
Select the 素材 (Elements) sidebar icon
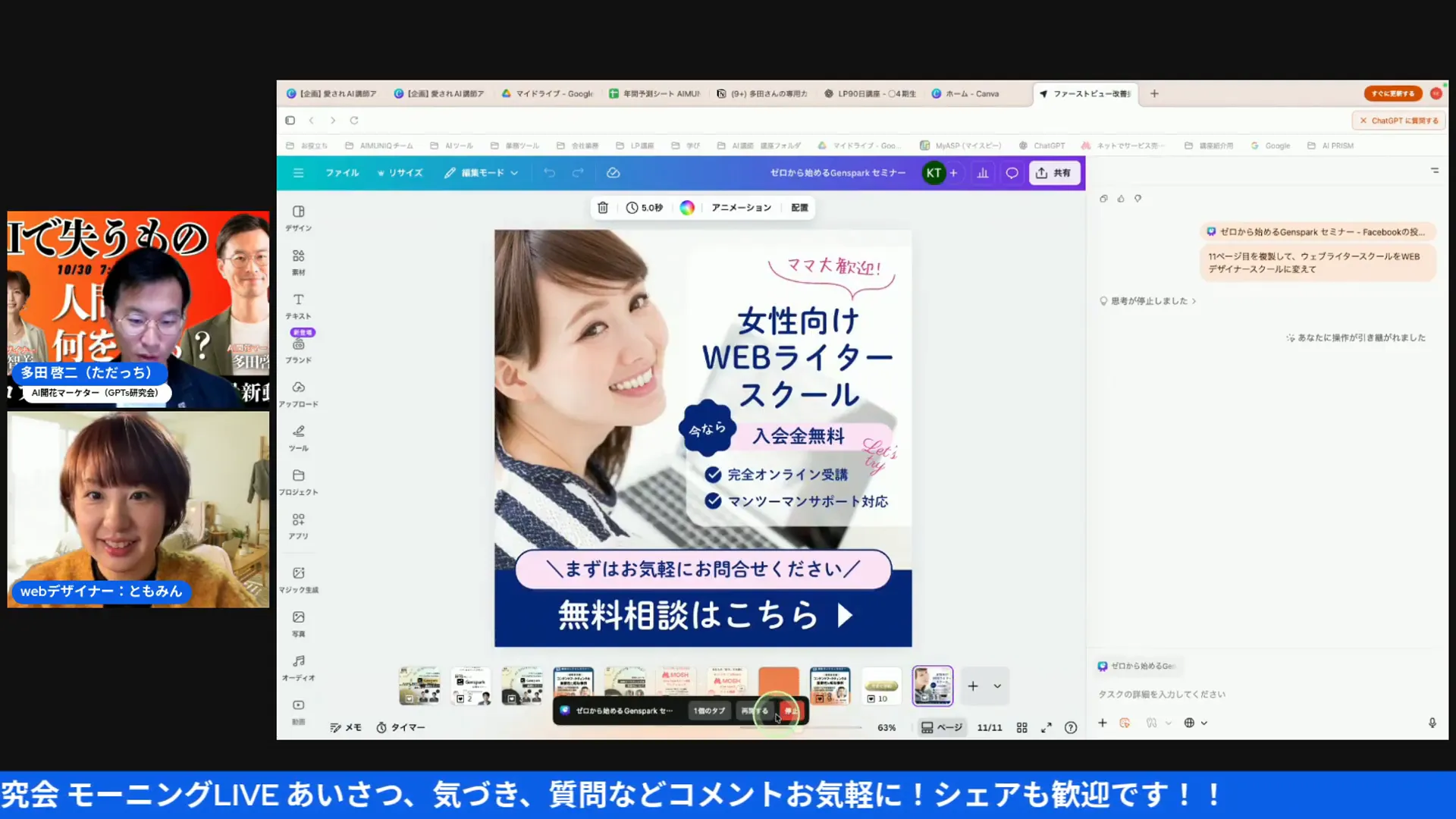(298, 262)
